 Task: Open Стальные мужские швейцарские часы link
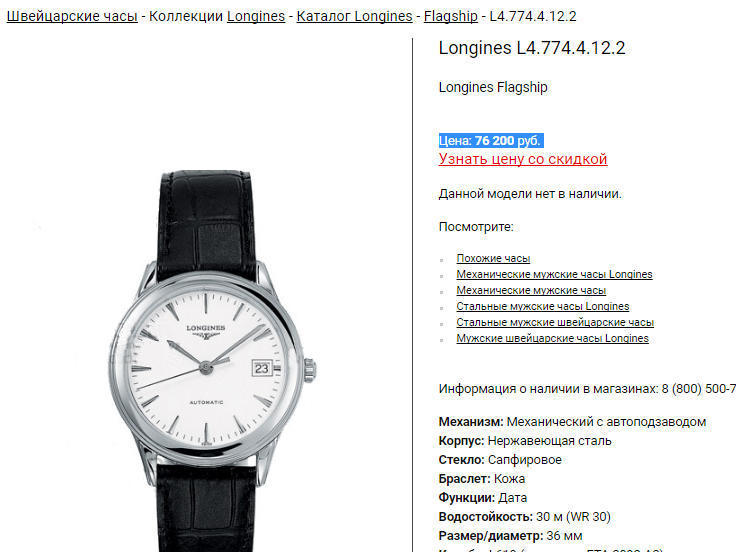point(555,322)
